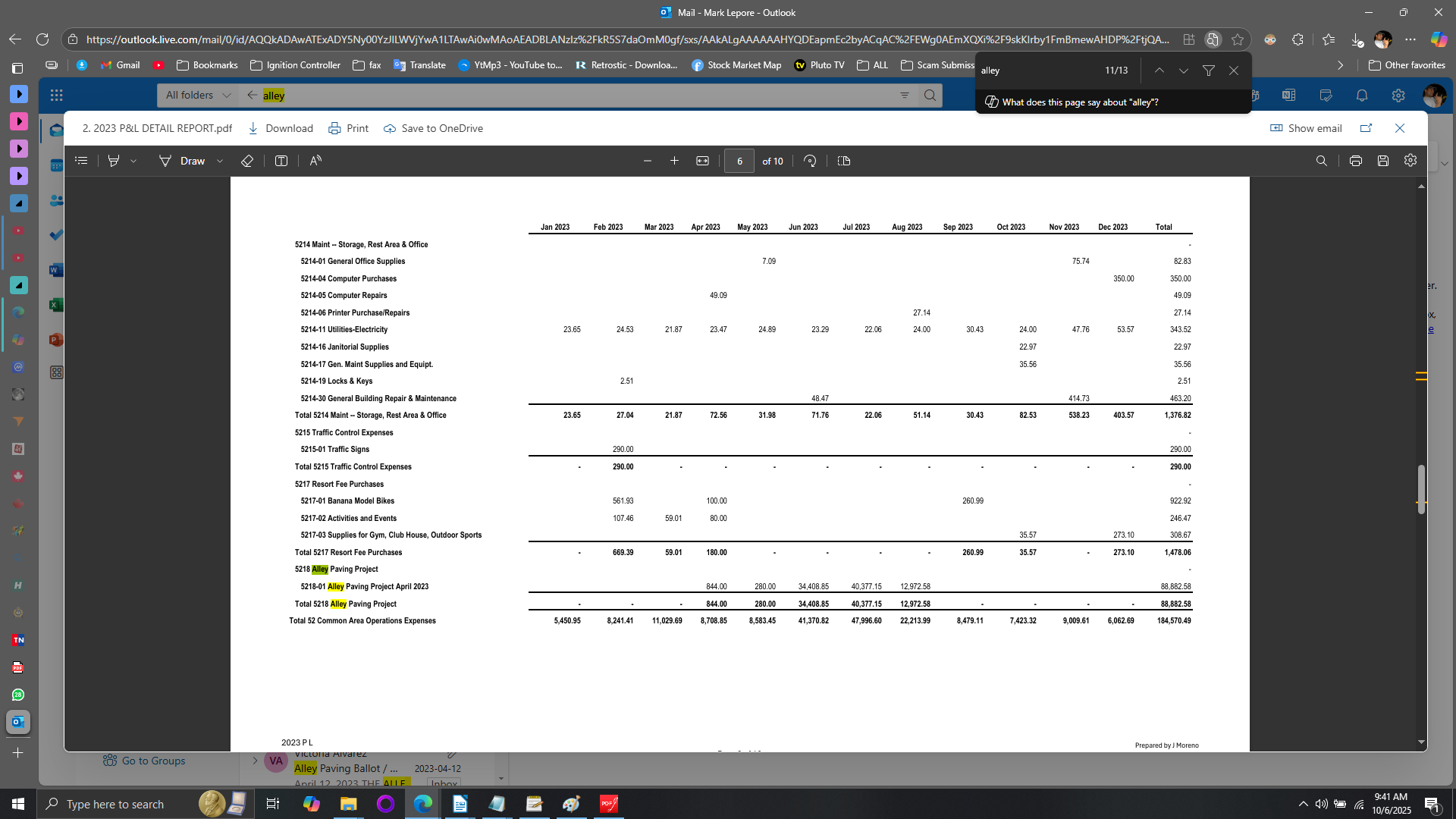Click Save to OneDrive option
The height and width of the screenshot is (819, 1456).
click(x=433, y=128)
